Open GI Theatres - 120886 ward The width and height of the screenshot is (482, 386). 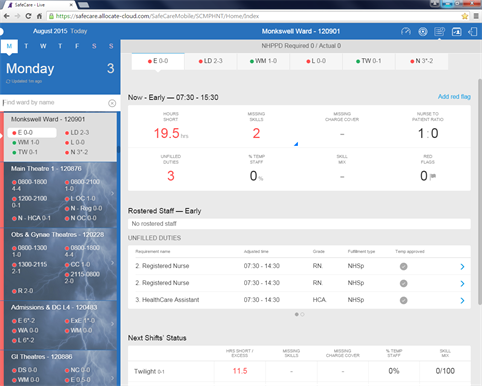(41, 357)
